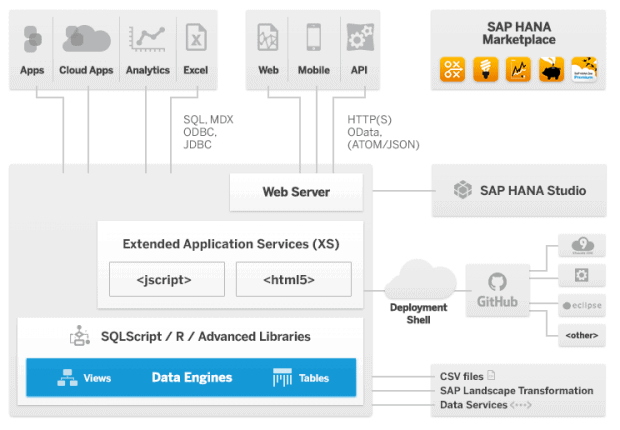Image resolution: width=620 pixels, height=430 pixels.
Task: Click the Apps icon
Action: pos(32,39)
